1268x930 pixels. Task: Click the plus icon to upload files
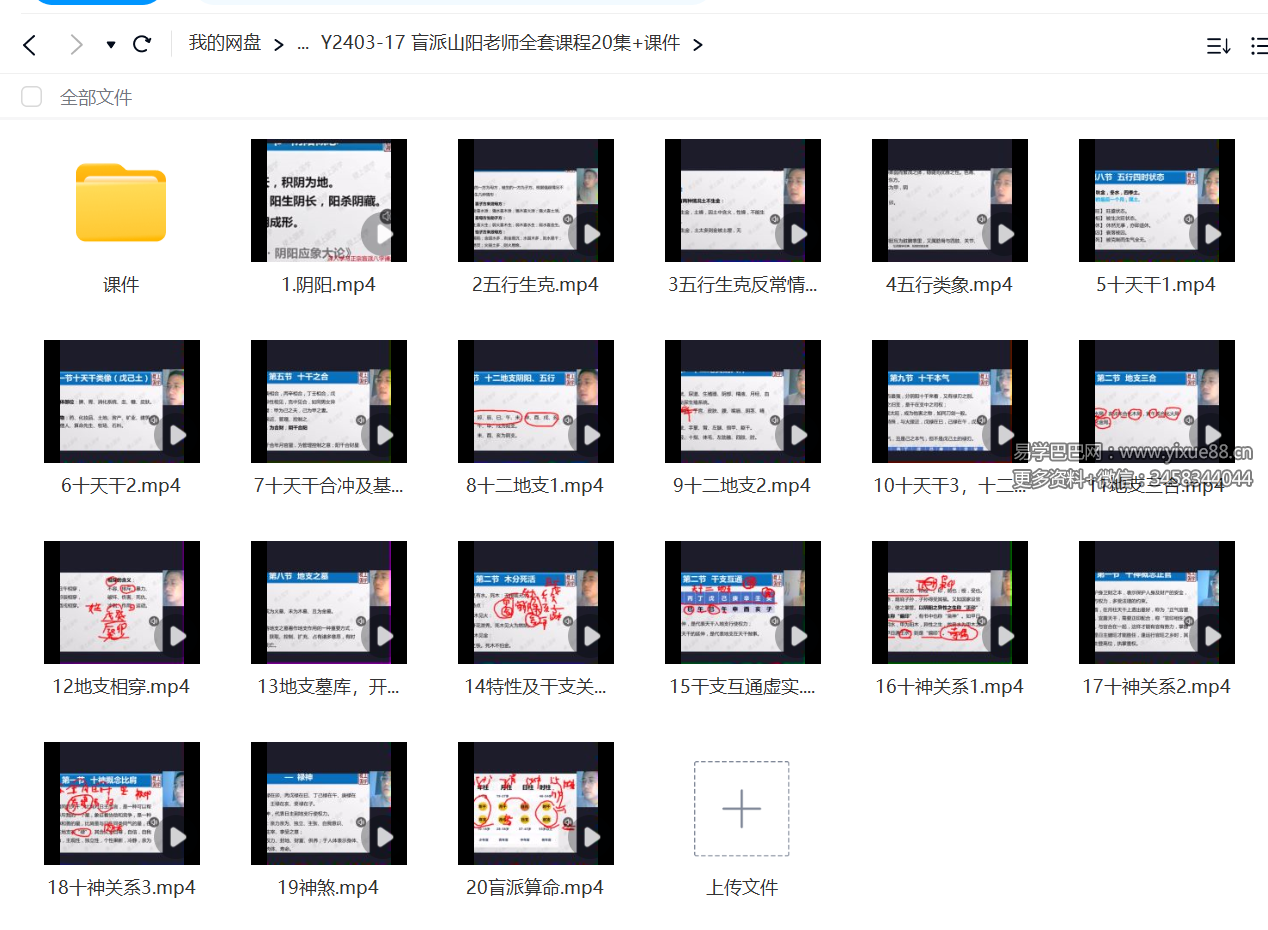[x=742, y=806]
